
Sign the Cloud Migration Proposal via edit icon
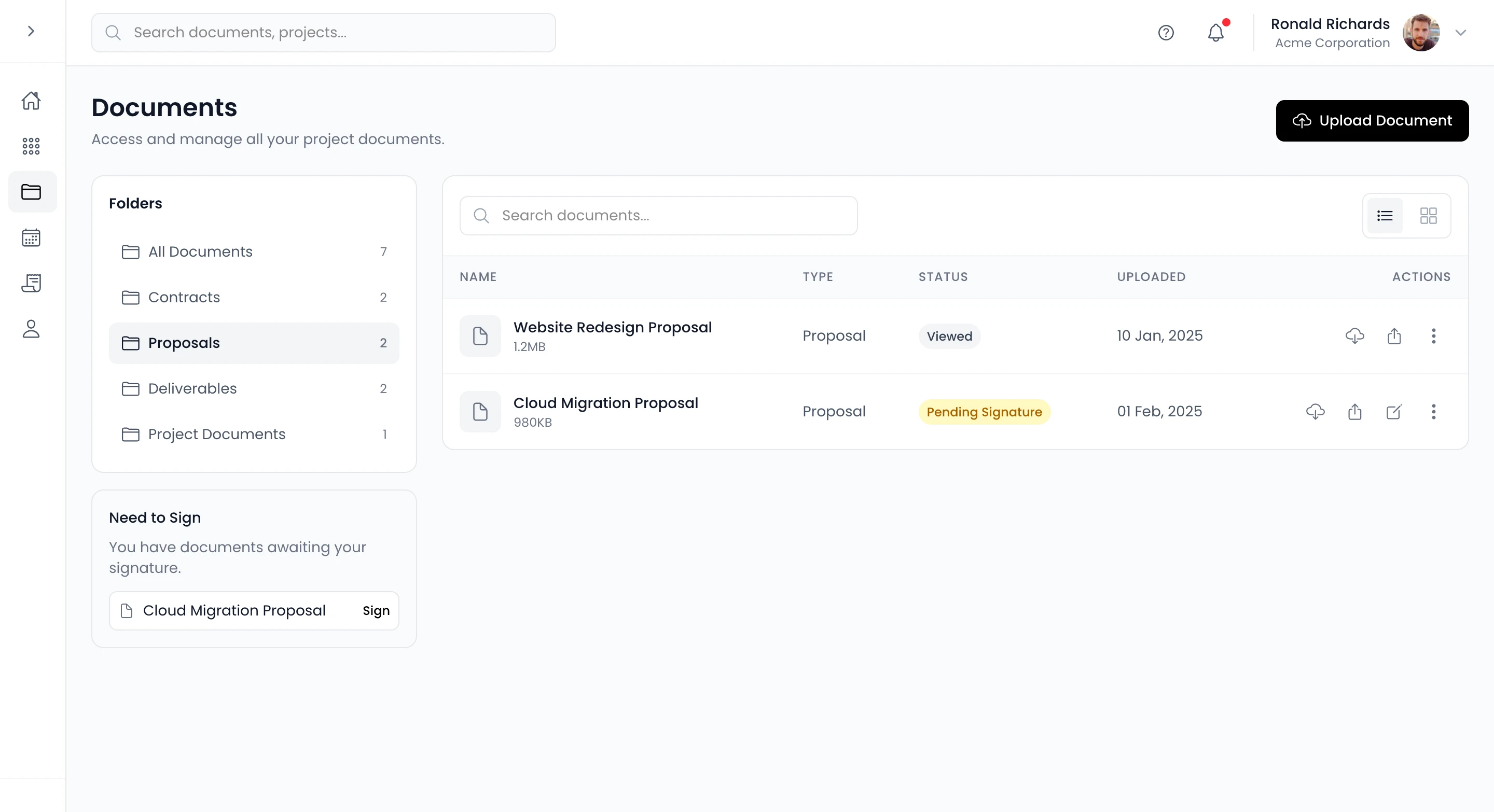point(1394,412)
